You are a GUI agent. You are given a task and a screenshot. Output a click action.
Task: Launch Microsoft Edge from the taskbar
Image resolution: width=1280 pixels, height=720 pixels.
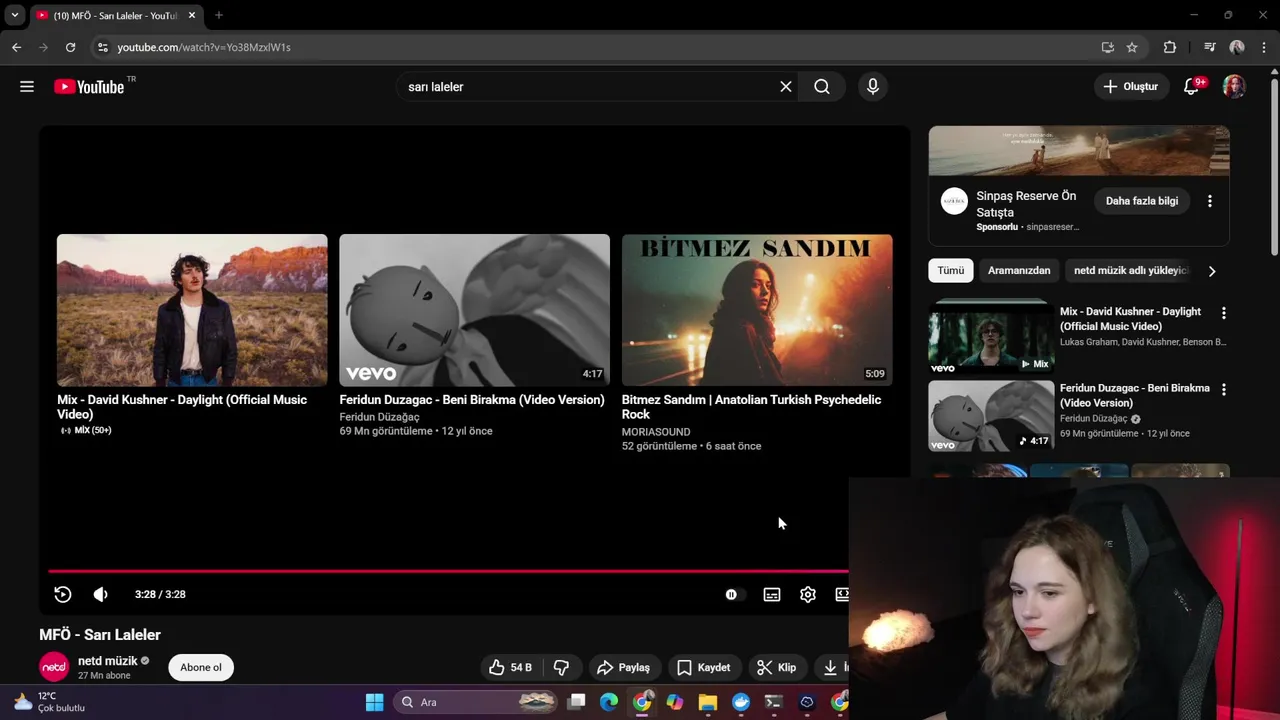pyautogui.click(x=609, y=702)
